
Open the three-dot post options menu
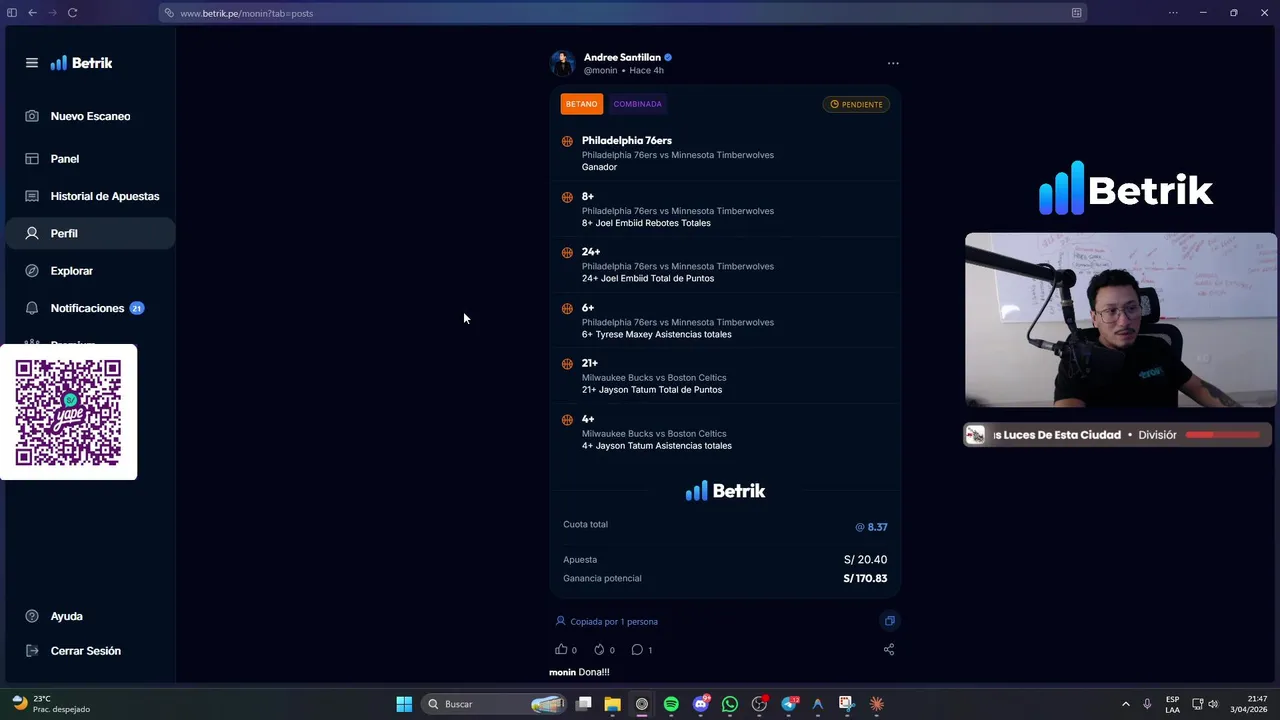click(x=893, y=63)
